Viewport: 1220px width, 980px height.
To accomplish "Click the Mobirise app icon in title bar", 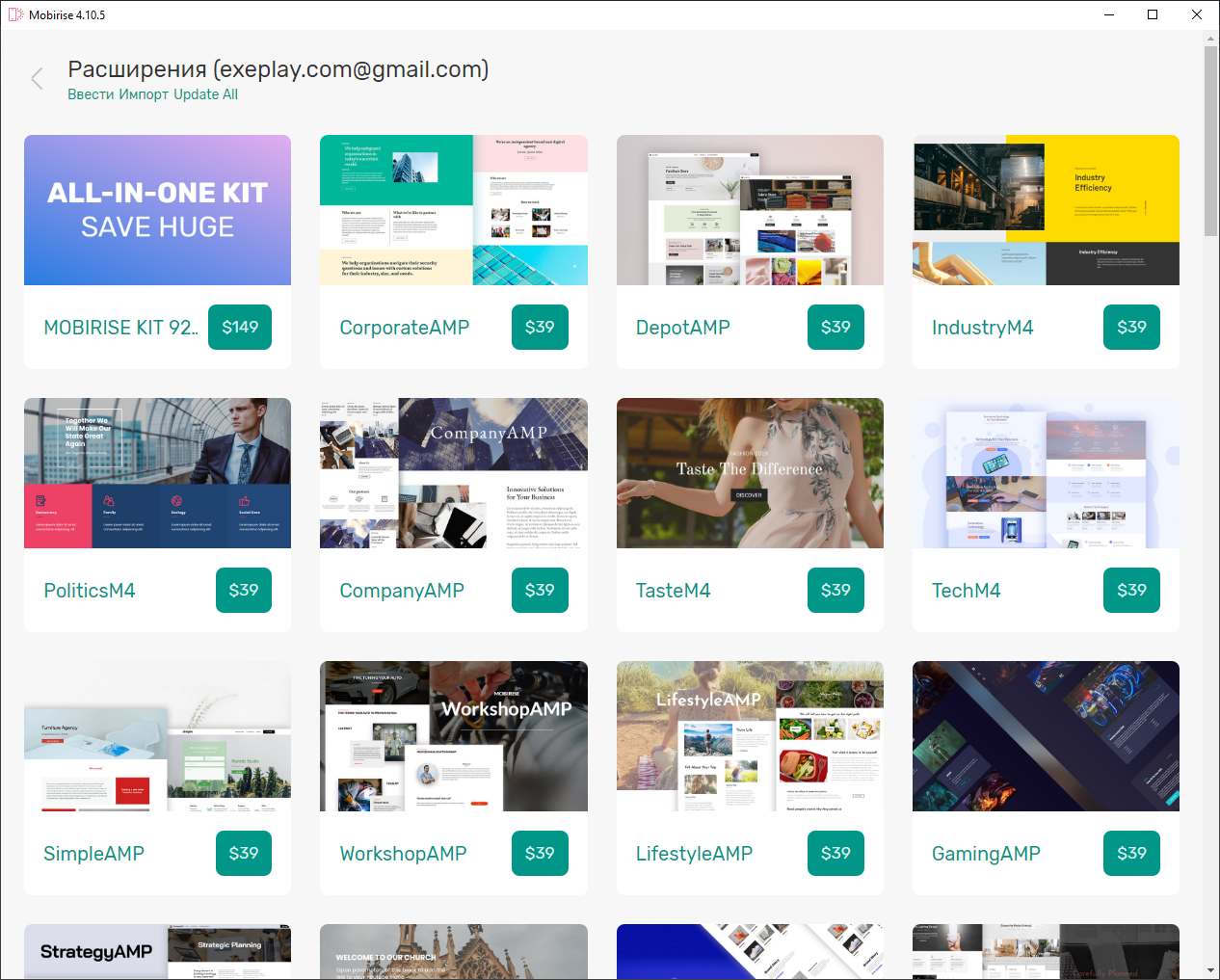I will tap(15, 14).
